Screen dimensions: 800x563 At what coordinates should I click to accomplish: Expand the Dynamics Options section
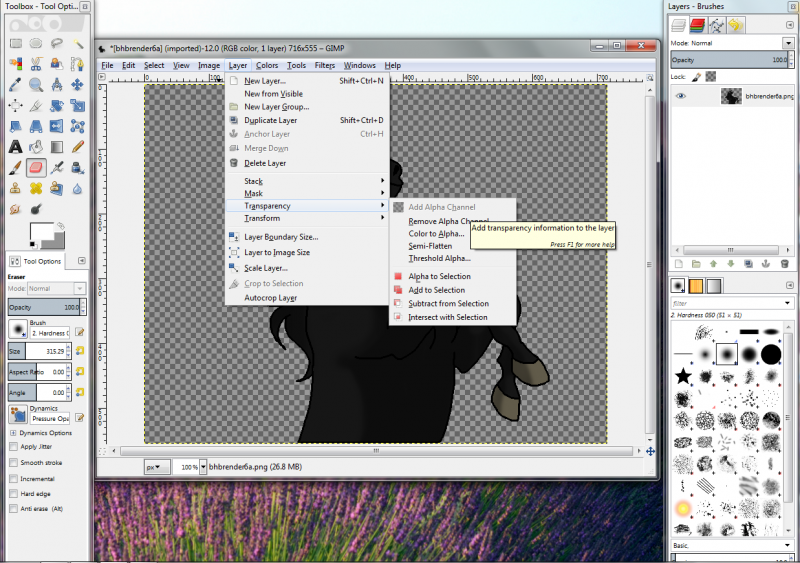point(13,433)
